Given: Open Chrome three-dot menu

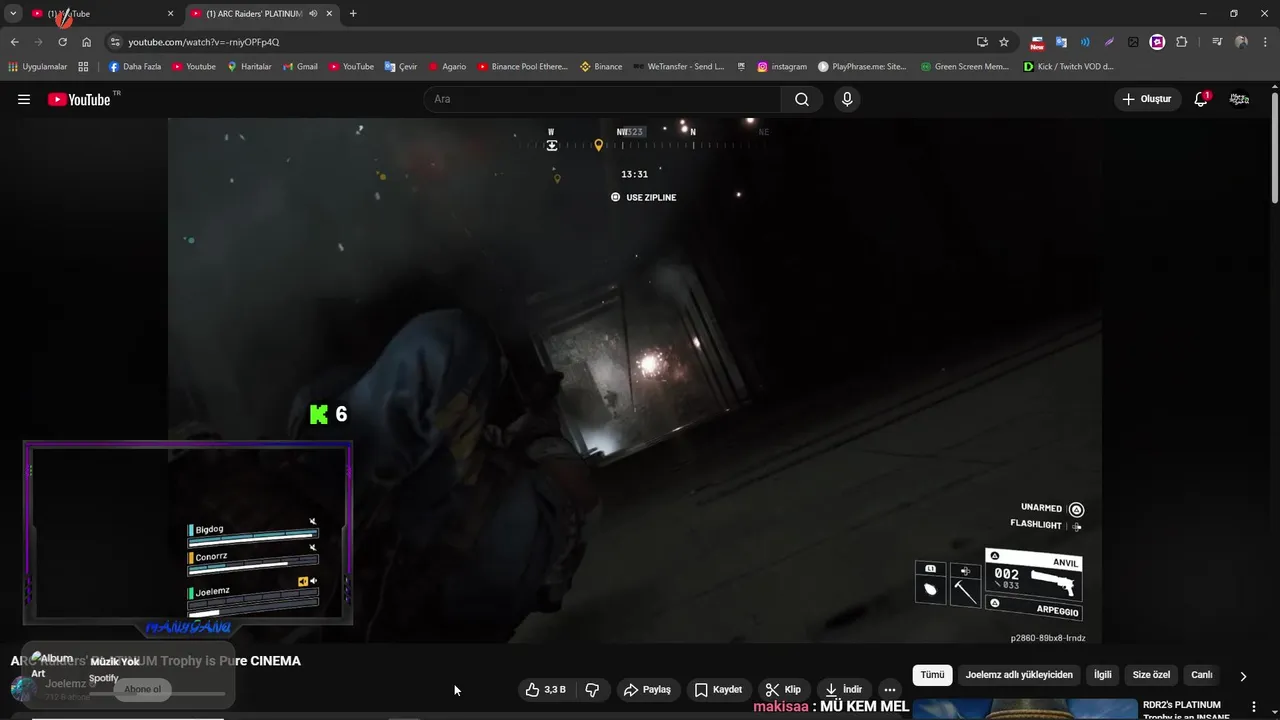Looking at the screenshot, I should pyautogui.click(x=1265, y=42).
